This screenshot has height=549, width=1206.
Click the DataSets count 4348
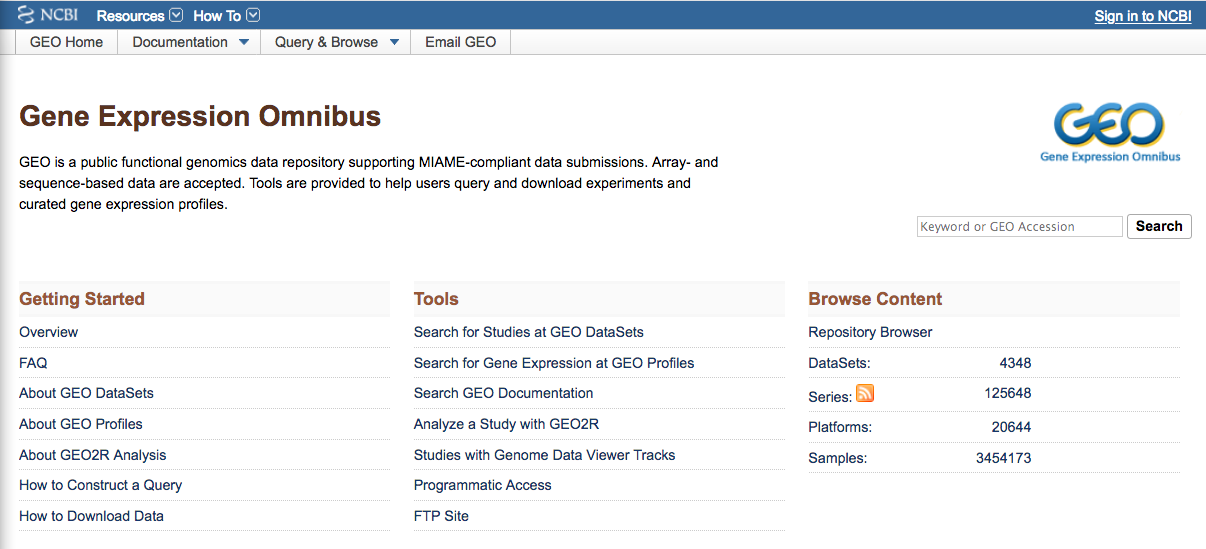(1015, 363)
